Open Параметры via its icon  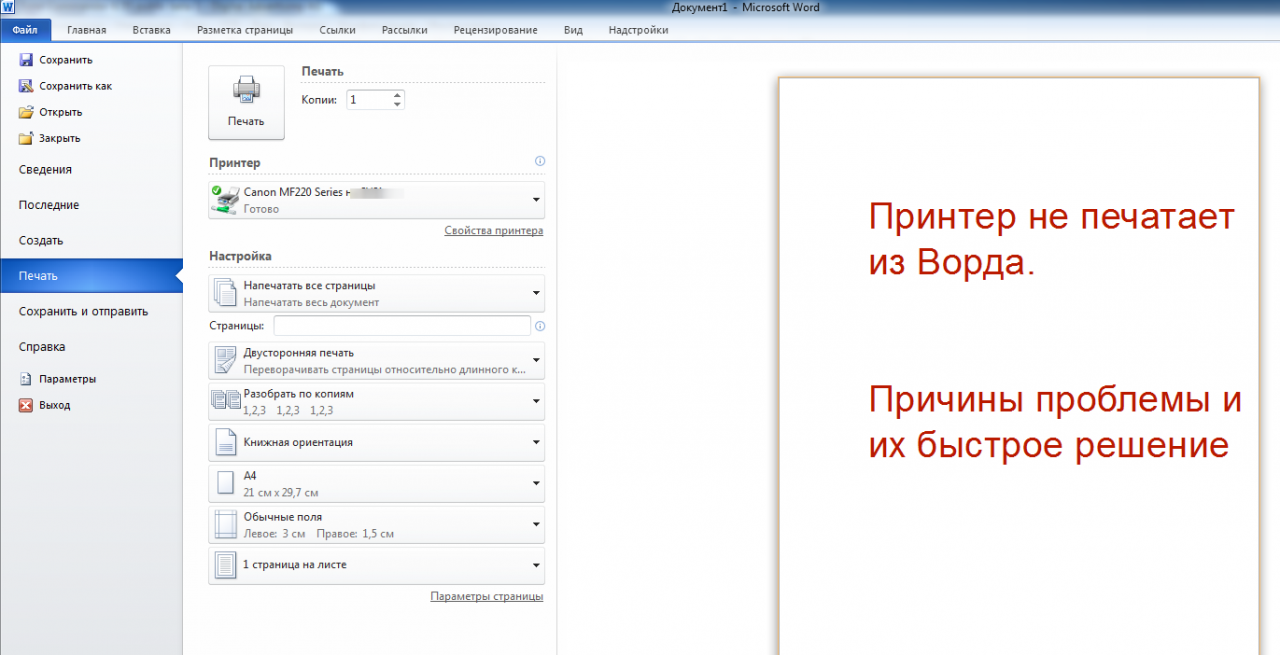(x=24, y=379)
